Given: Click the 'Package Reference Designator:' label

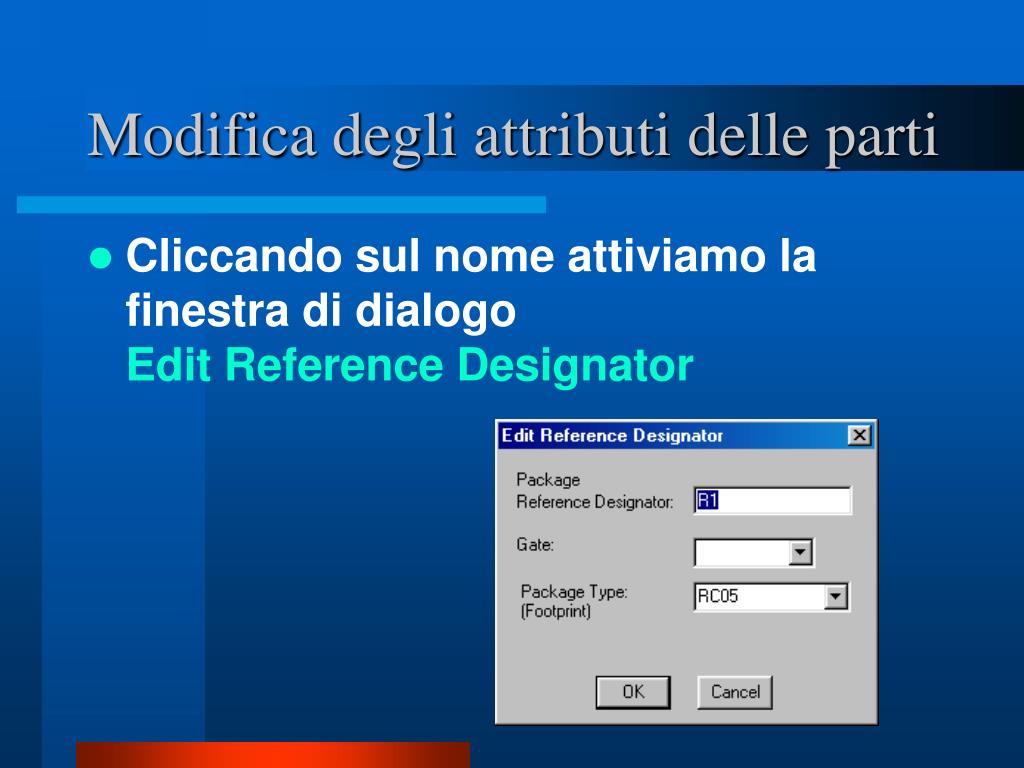Looking at the screenshot, I should pyautogui.click(x=594, y=491).
